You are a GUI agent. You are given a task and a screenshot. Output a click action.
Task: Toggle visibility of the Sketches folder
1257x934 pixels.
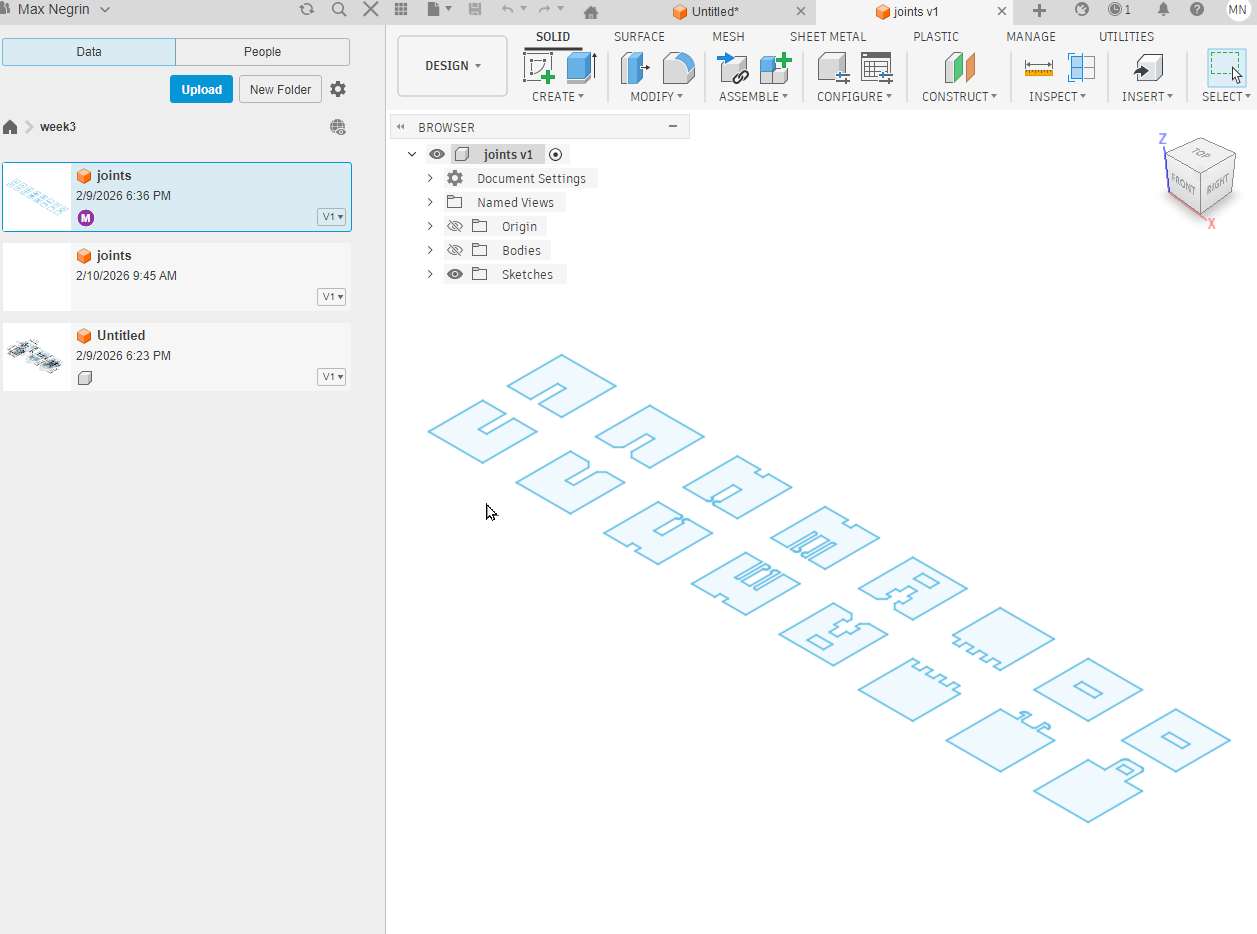tap(455, 274)
